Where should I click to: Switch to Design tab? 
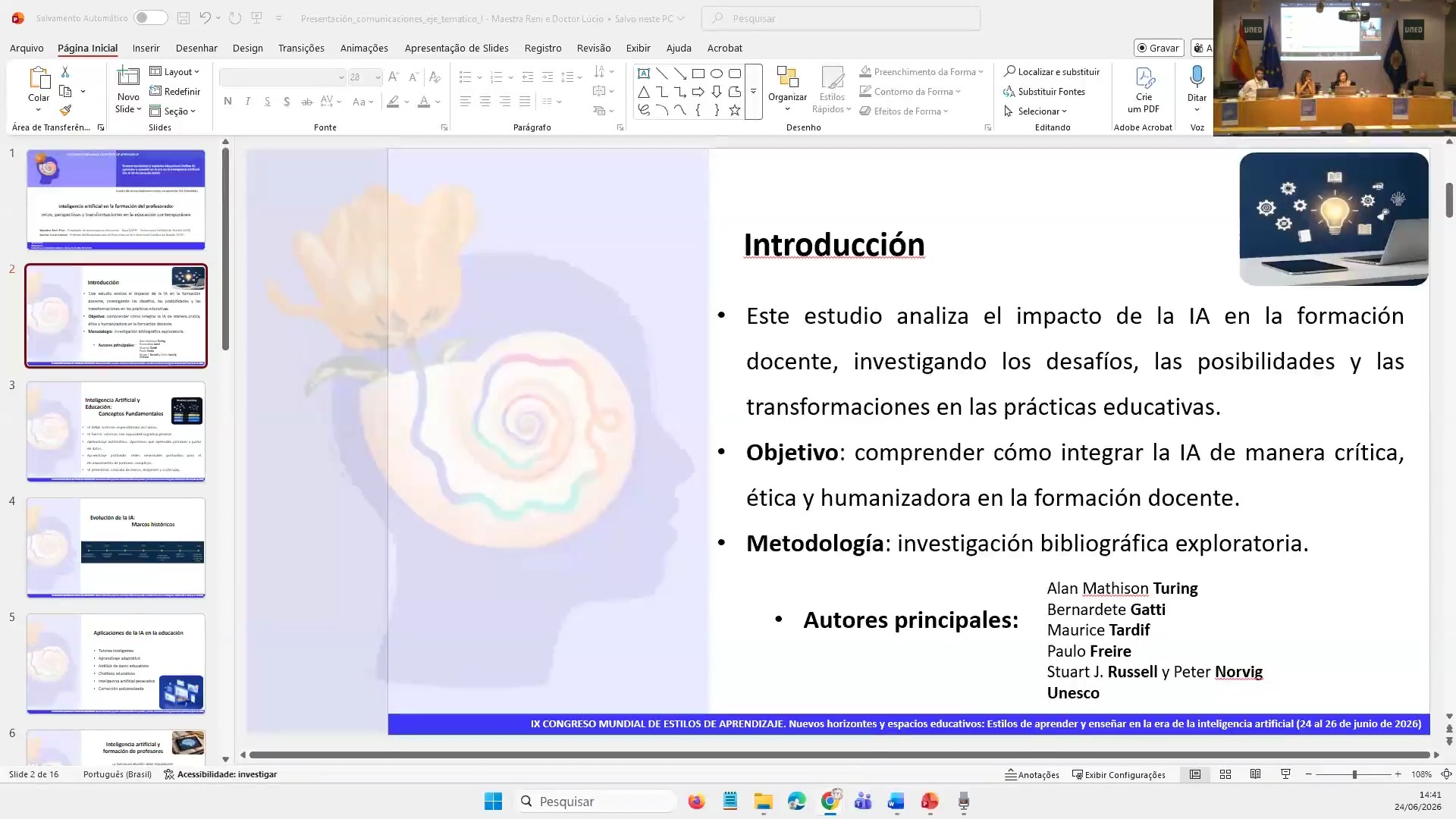[247, 48]
